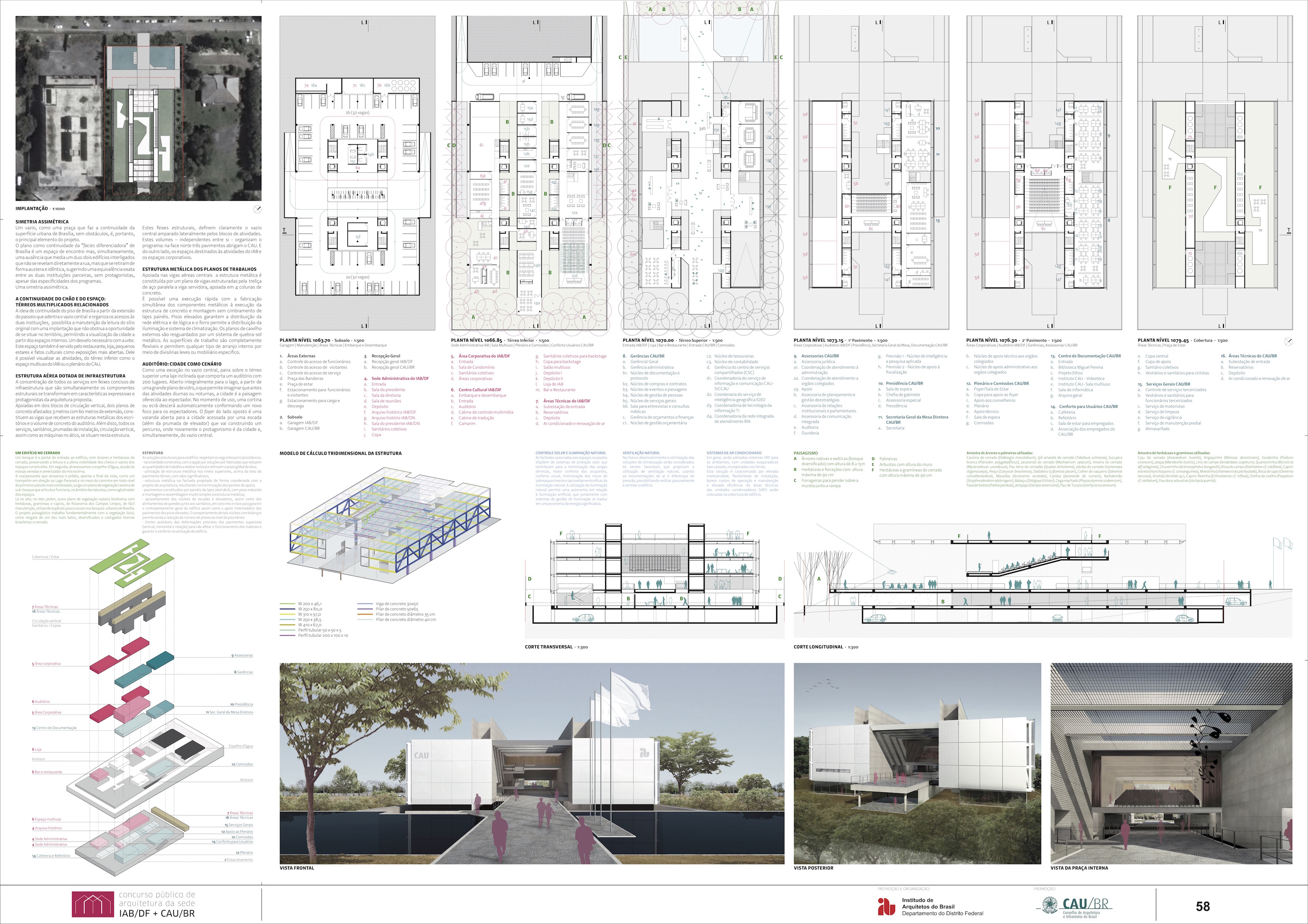
Task: Click the 3D structural calculation model image
Action: [x=393, y=521]
